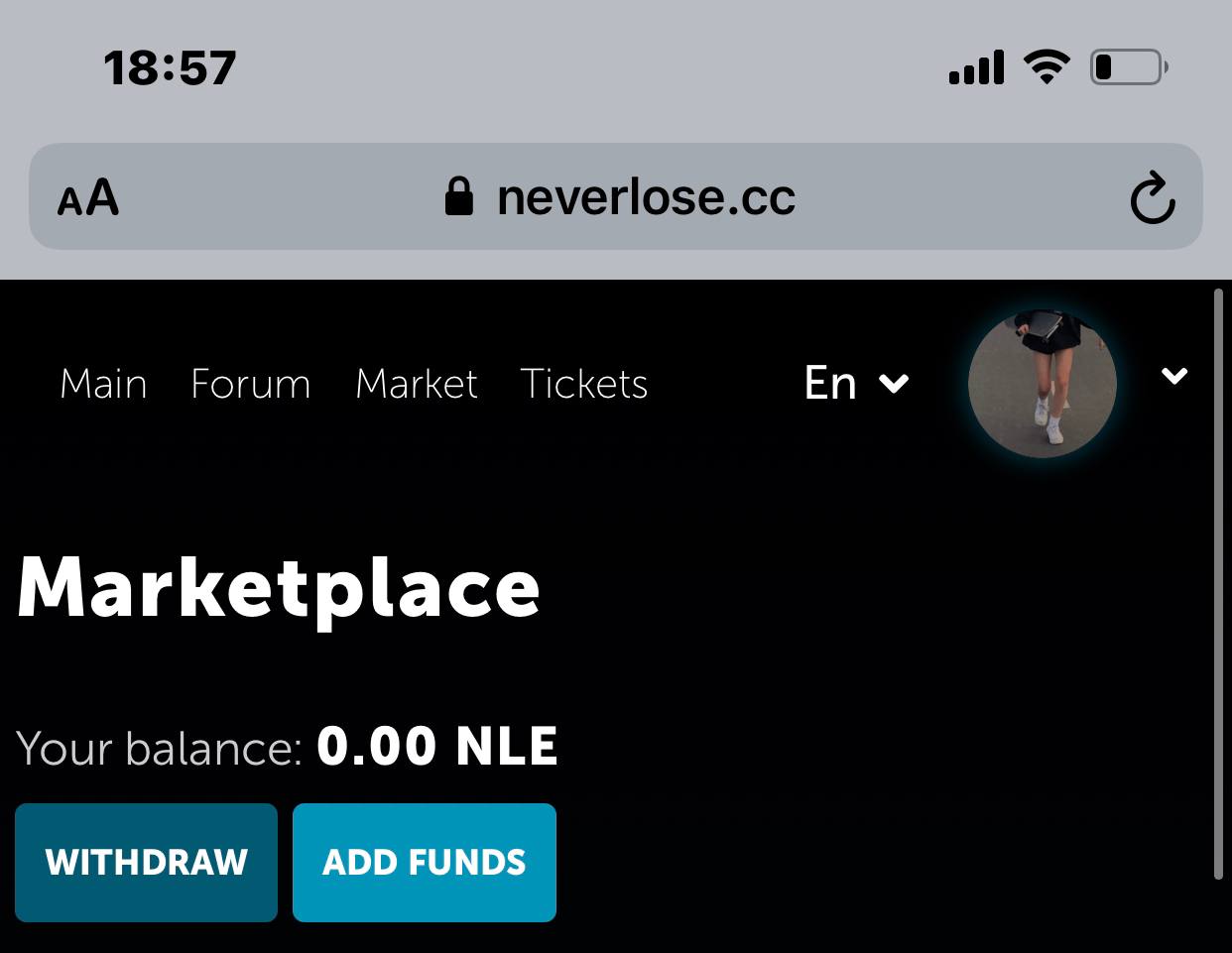Click the page's vertical scrollbar
Viewport: 1232px width, 953px height.
tap(1219, 583)
